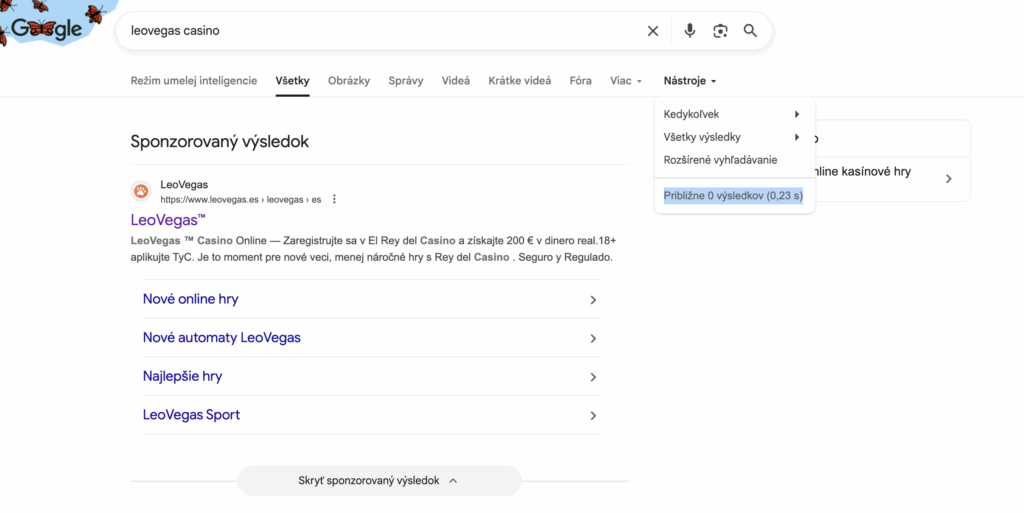Open the three-dot menu beside LeoVegas URL
1024x513 pixels.
334,199
